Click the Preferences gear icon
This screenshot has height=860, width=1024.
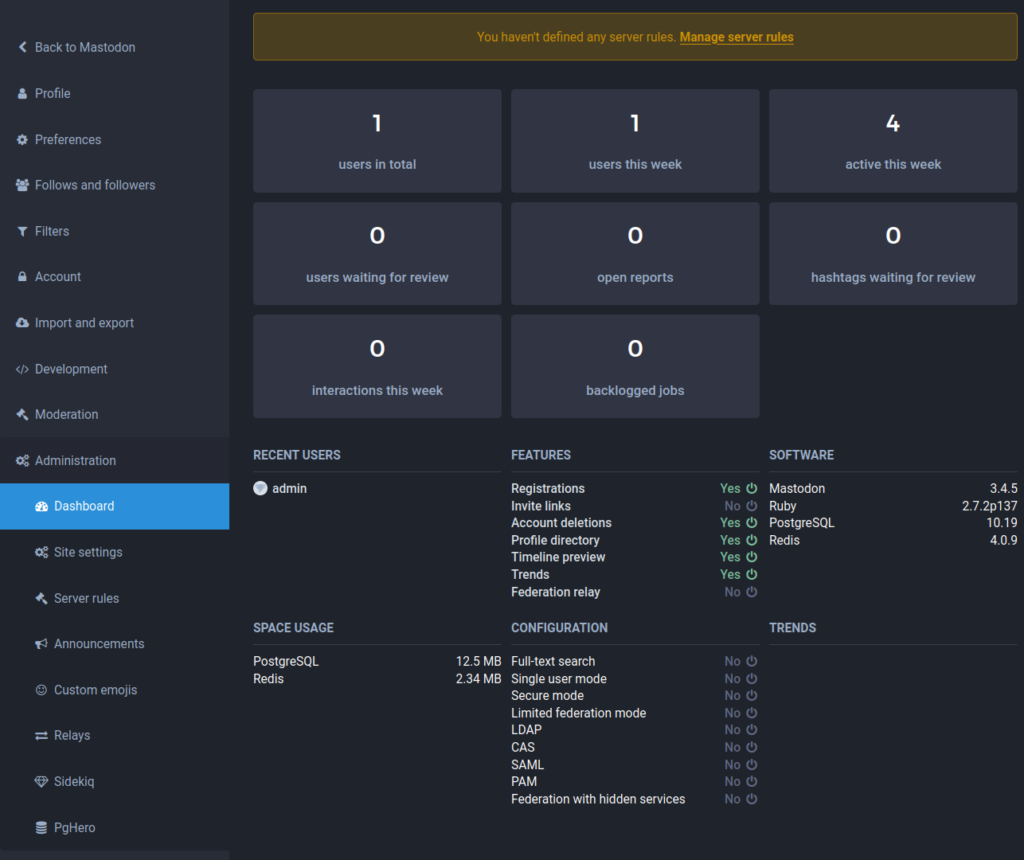pos(22,140)
